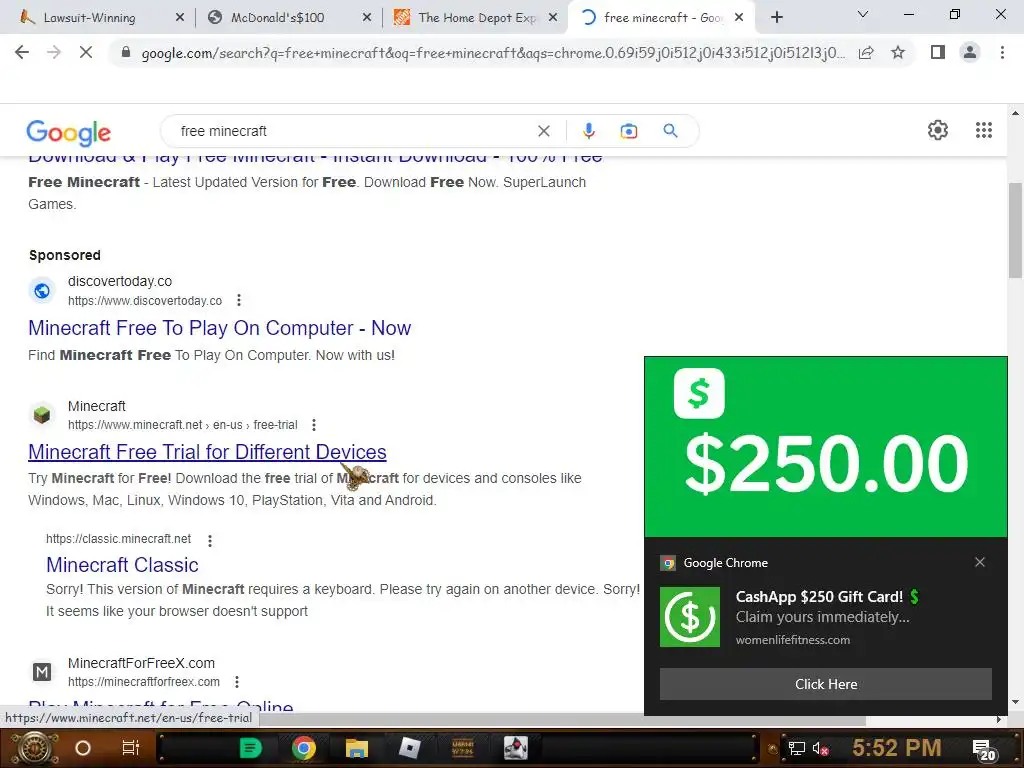
Task: Open a new browser tab
Action: pyautogui.click(x=776, y=18)
